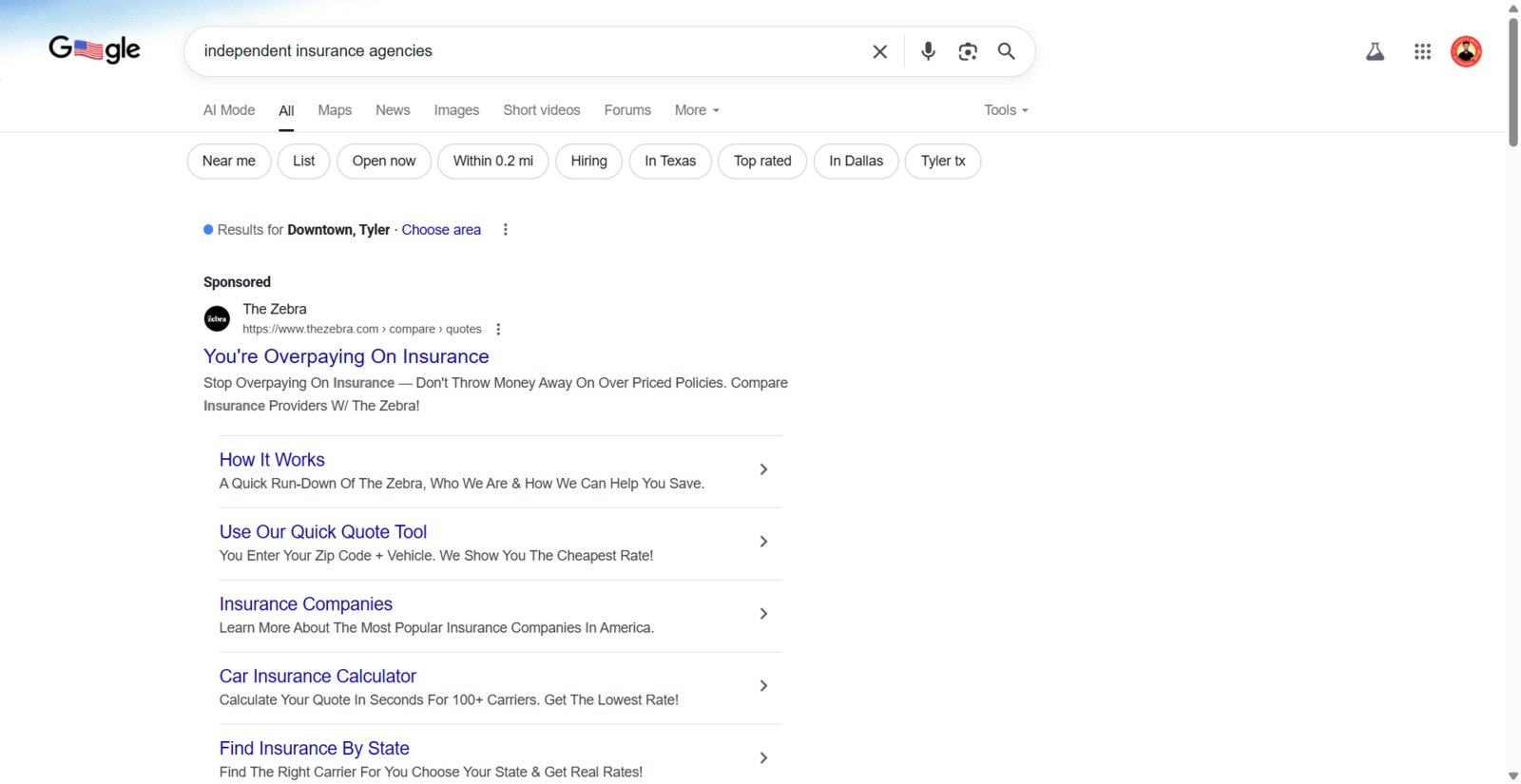Open the How It Works sitelink
This screenshot has height=784, width=1521.
(272, 460)
